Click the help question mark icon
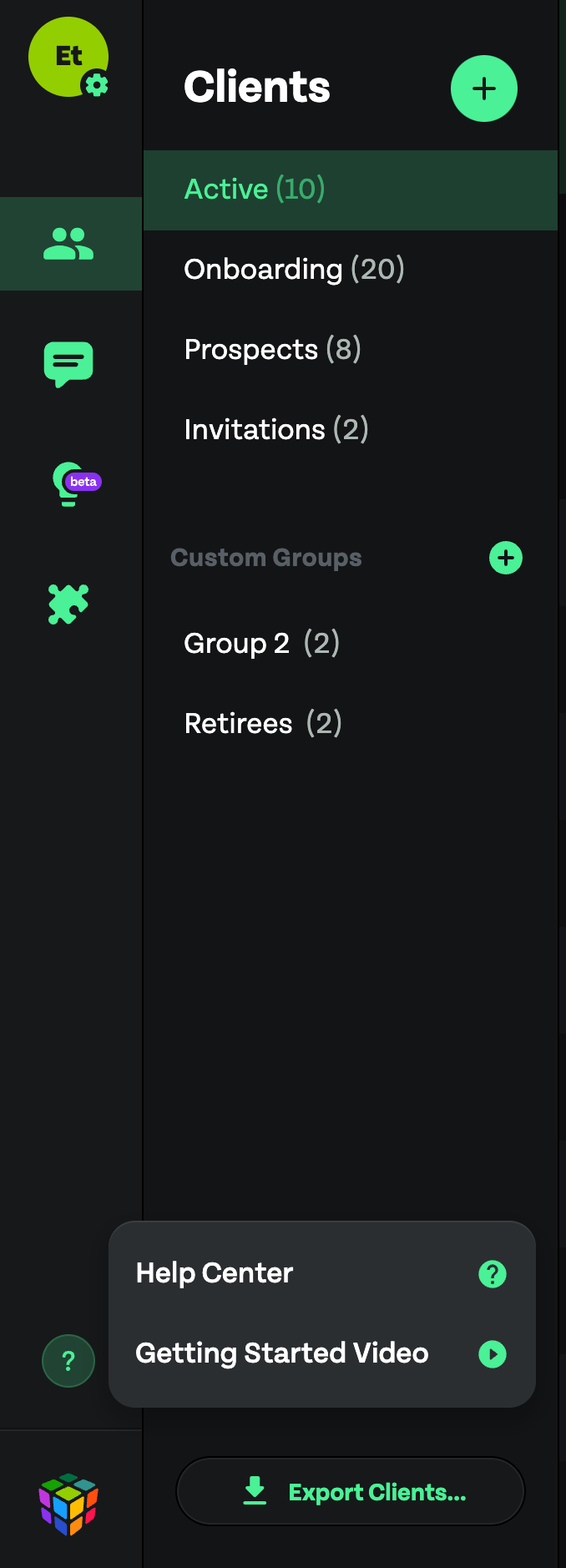 click(x=68, y=1361)
